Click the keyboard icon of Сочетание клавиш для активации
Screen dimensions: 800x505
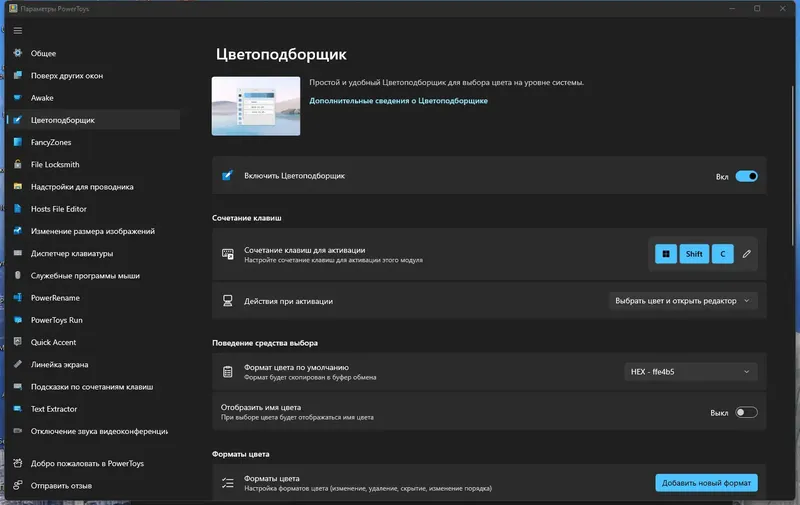click(228, 254)
